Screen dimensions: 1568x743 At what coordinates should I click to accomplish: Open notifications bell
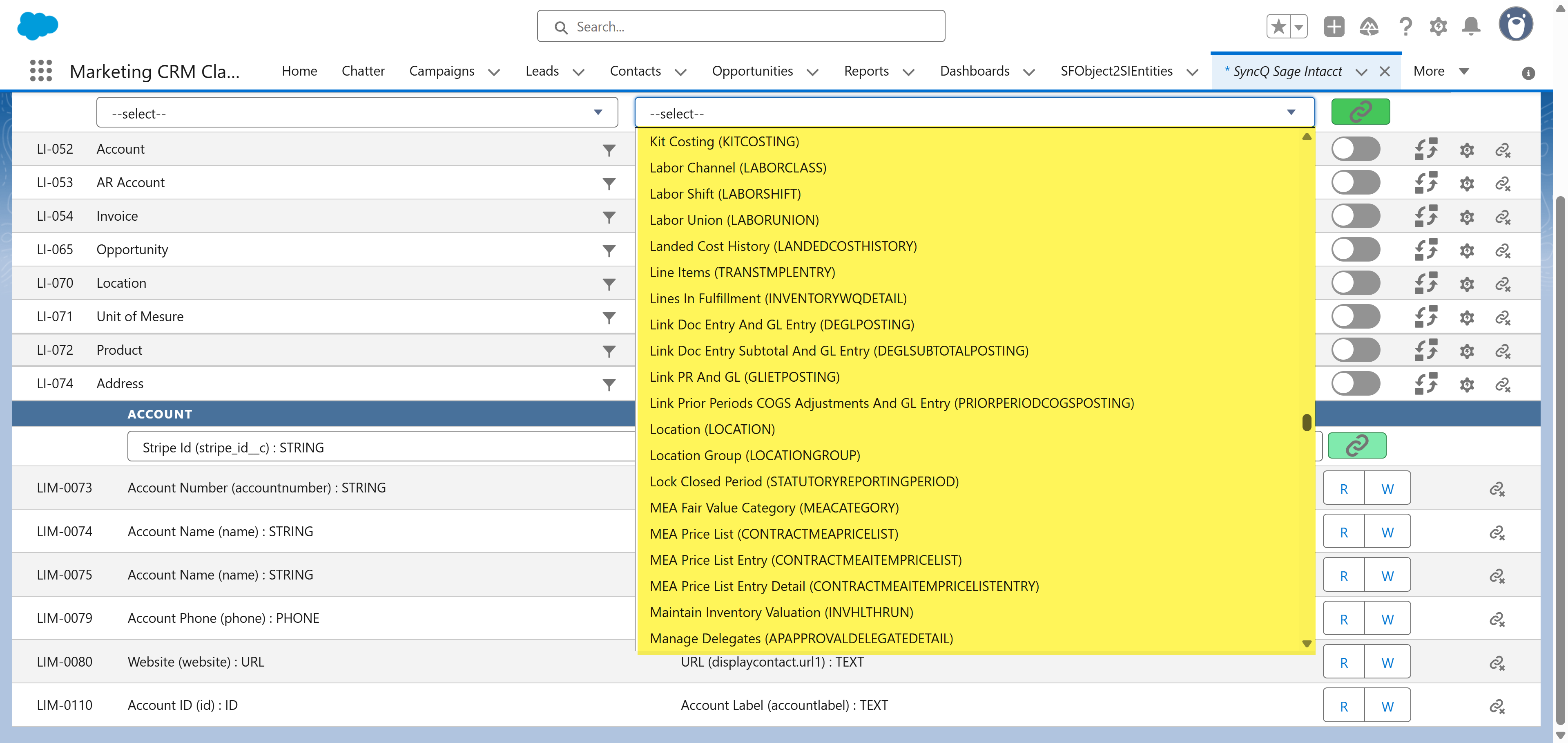1471,26
